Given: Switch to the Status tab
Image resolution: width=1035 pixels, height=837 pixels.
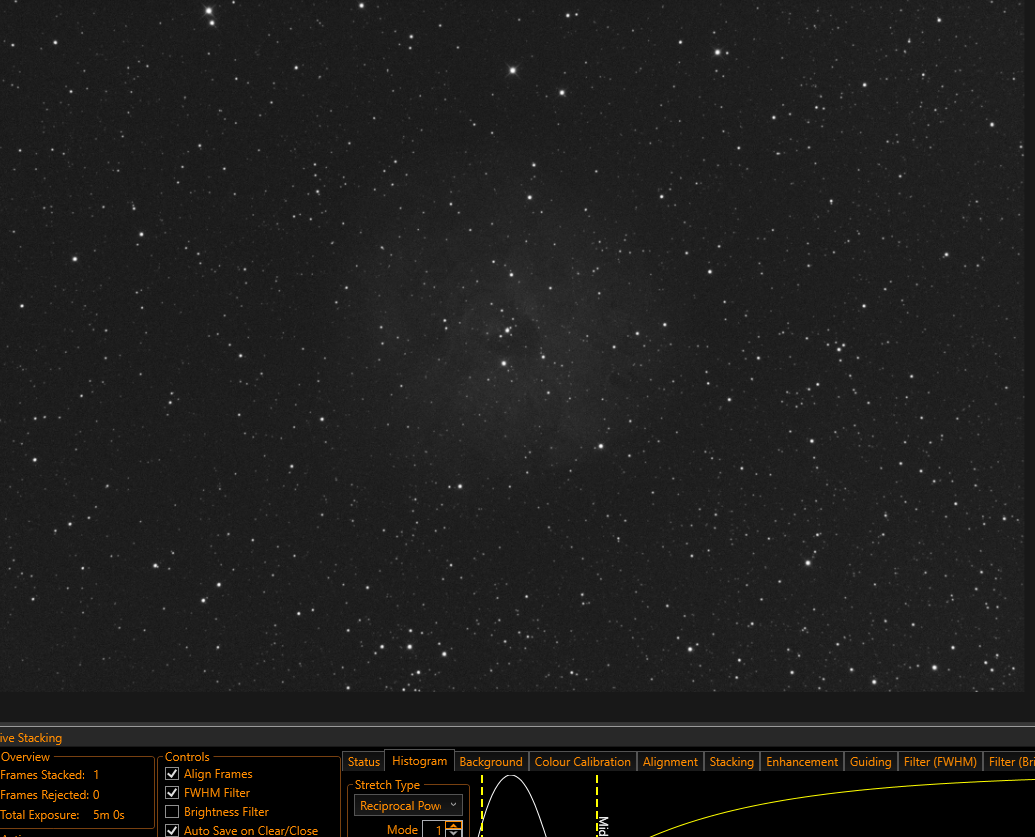Looking at the screenshot, I should pos(364,762).
